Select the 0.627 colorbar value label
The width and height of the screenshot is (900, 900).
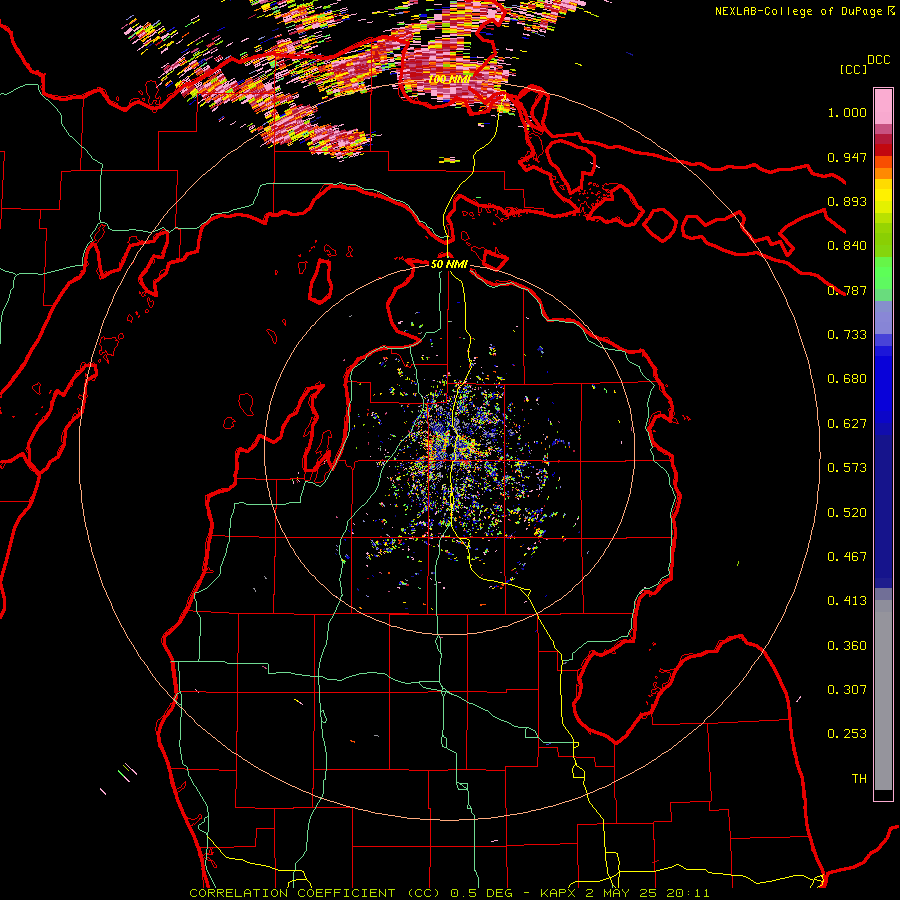point(847,424)
